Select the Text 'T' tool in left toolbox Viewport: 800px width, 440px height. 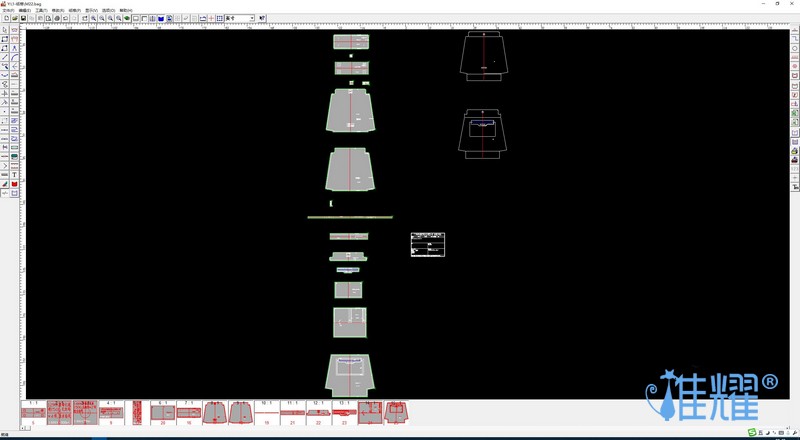15,175
